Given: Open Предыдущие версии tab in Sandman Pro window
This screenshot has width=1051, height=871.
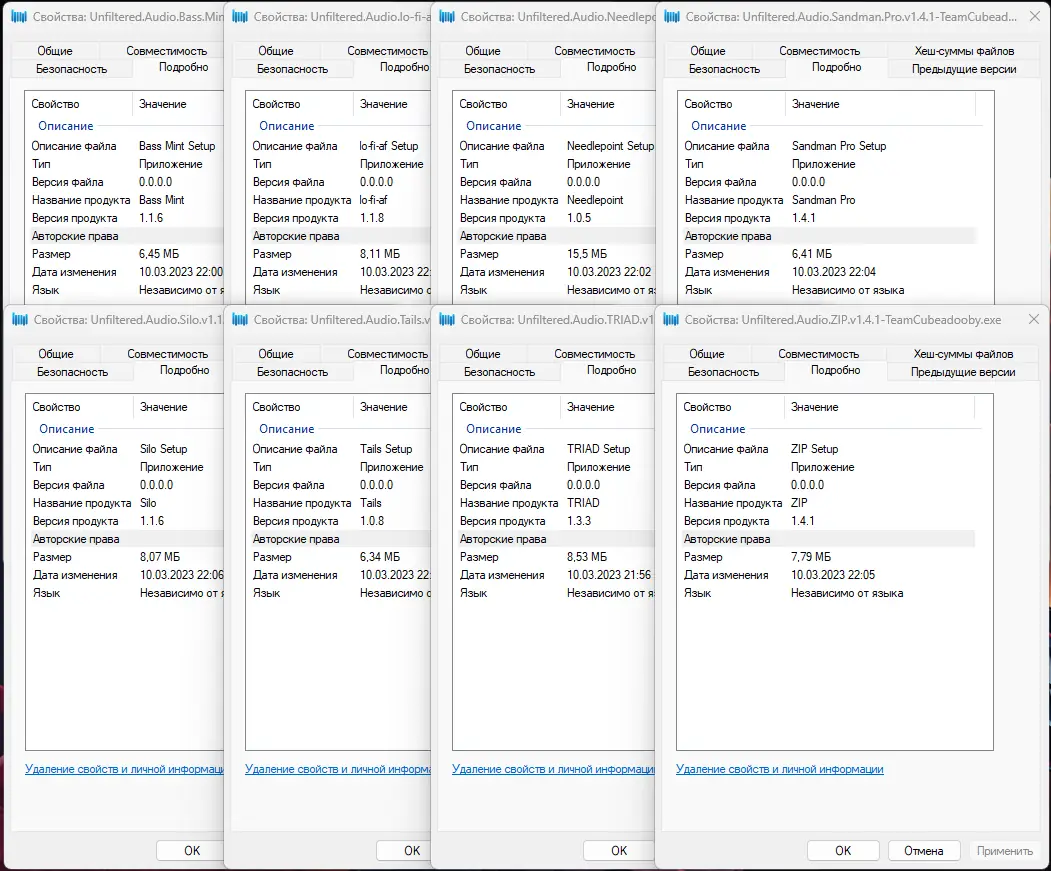Looking at the screenshot, I should pyautogui.click(x=964, y=69).
